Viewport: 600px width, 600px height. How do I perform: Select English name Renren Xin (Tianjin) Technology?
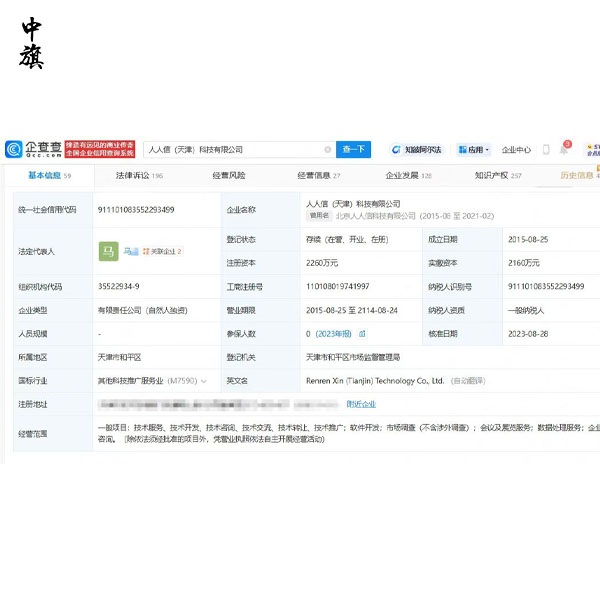point(375,381)
